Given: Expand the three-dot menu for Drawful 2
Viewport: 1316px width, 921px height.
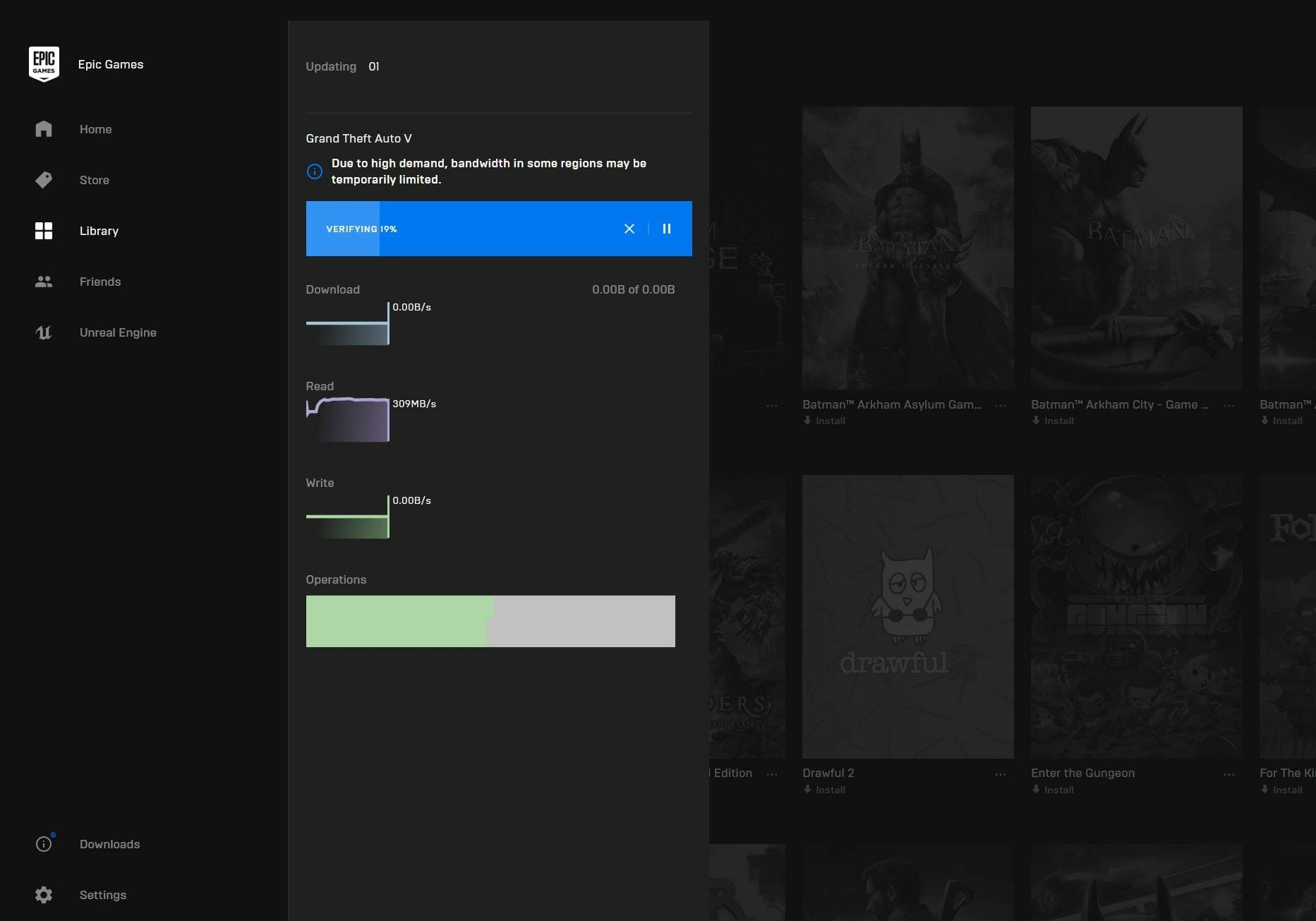Looking at the screenshot, I should pyautogui.click(x=1001, y=774).
